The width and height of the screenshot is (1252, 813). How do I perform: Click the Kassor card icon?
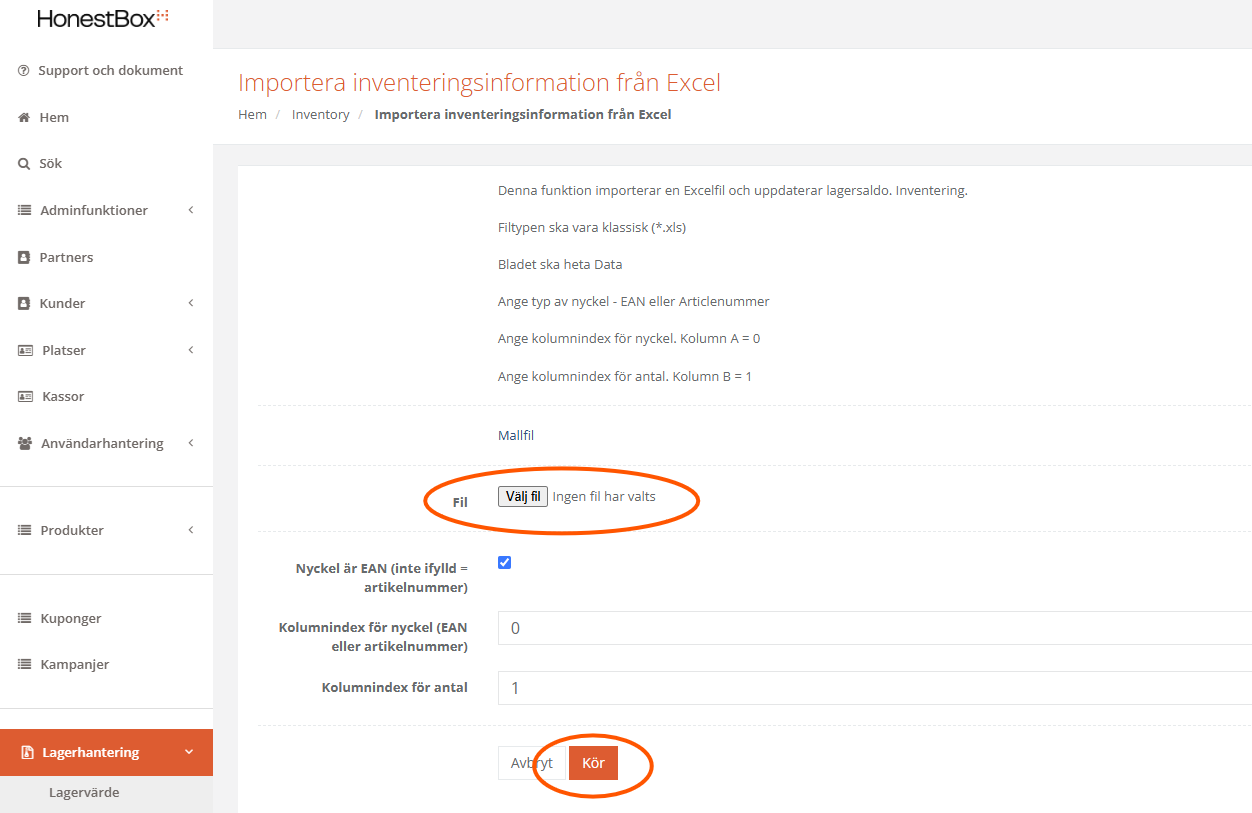[26, 397]
